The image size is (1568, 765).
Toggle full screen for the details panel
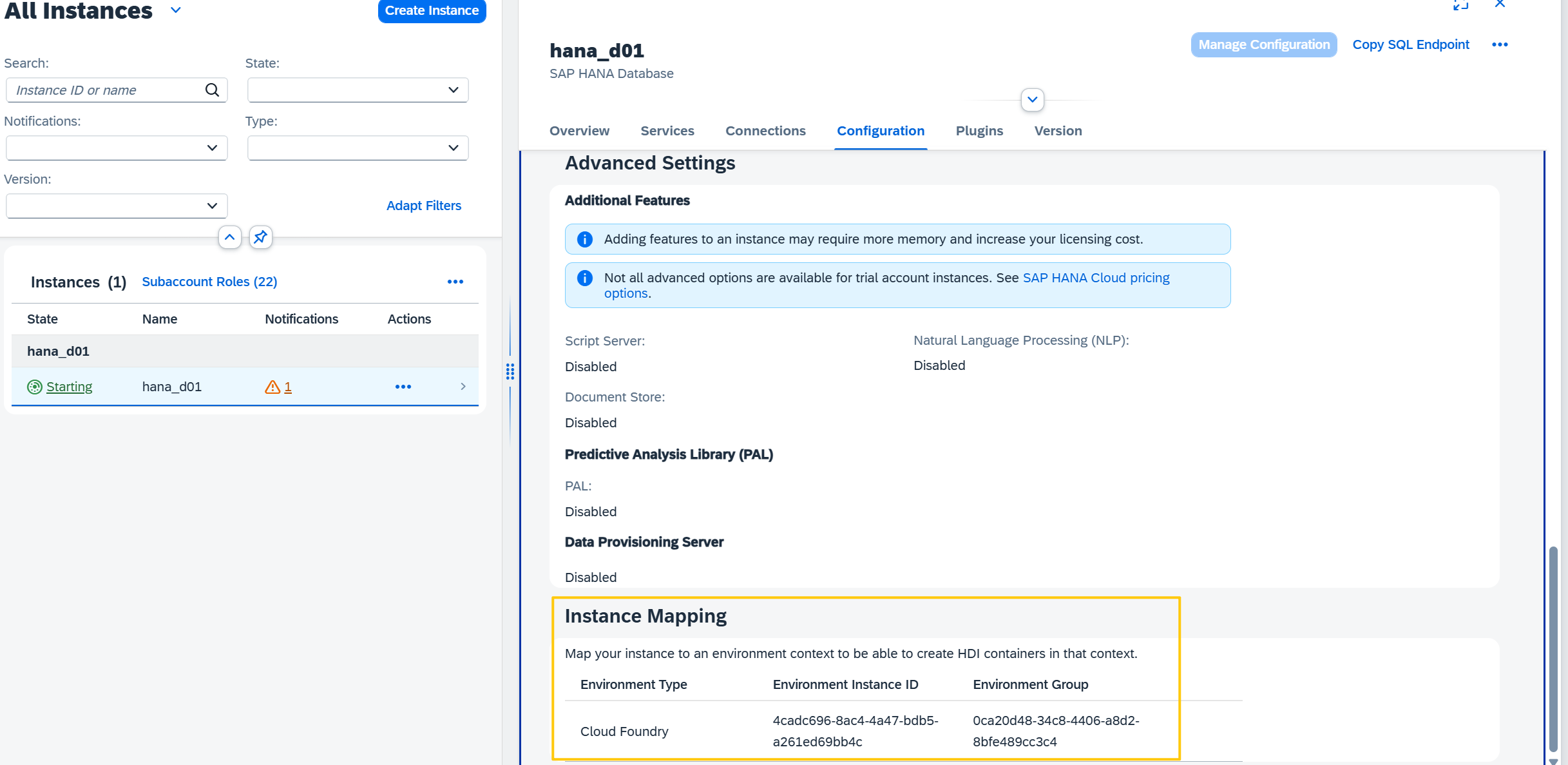[1461, 4]
